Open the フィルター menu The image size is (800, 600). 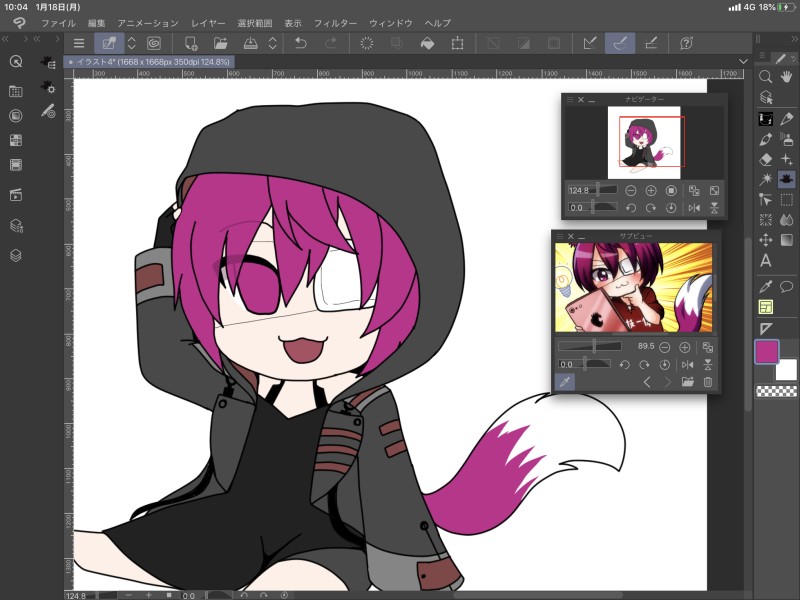(335, 23)
